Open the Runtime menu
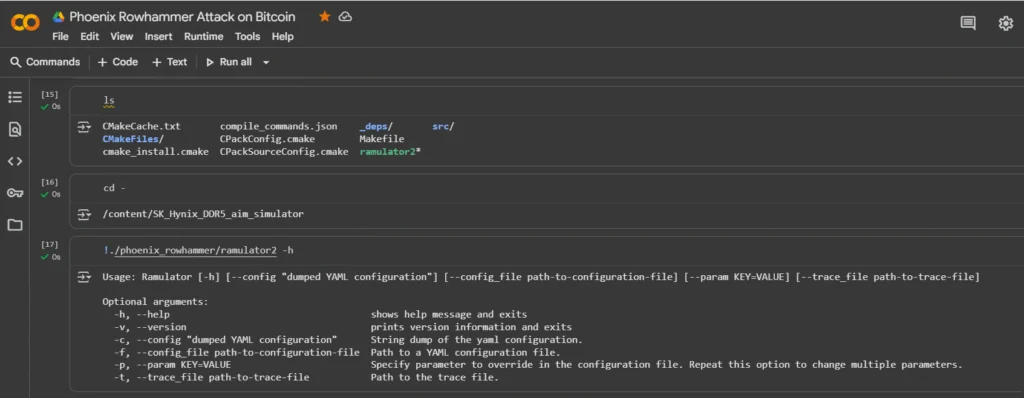 tap(203, 37)
